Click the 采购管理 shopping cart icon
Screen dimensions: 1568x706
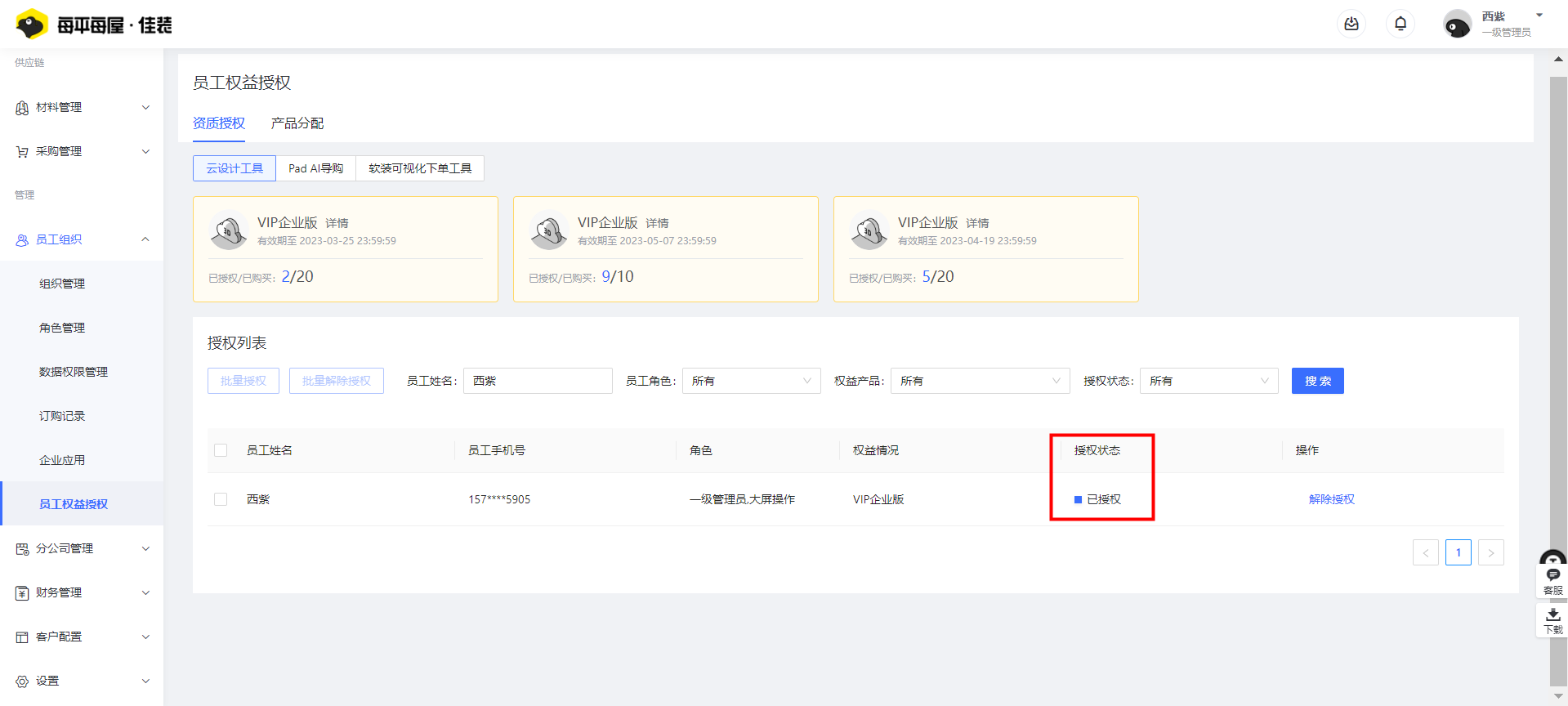pyautogui.click(x=22, y=152)
